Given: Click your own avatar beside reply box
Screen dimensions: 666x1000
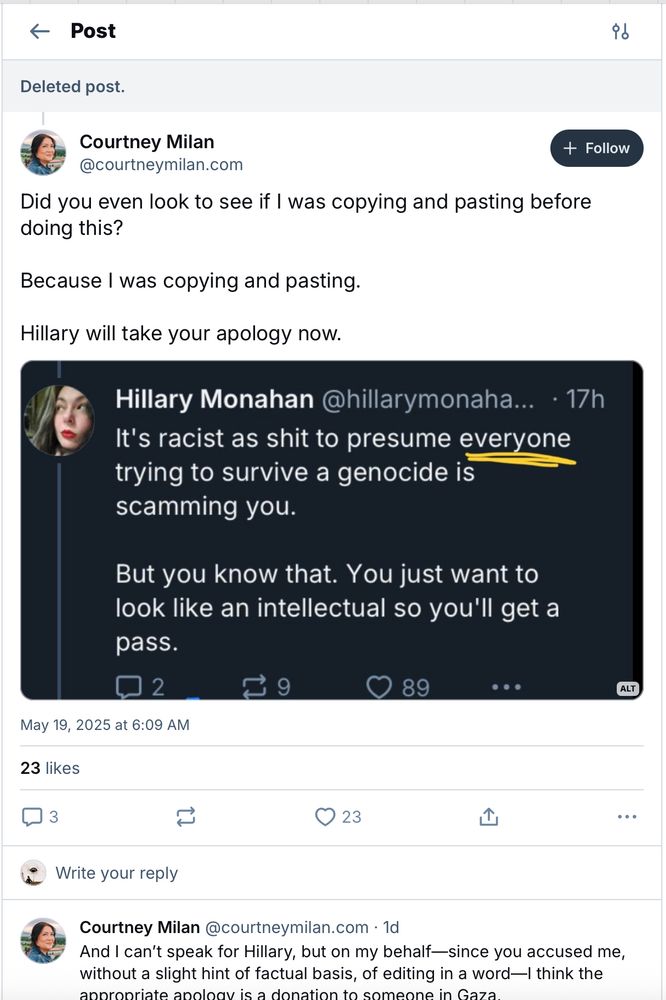Looking at the screenshot, I should (x=33, y=873).
